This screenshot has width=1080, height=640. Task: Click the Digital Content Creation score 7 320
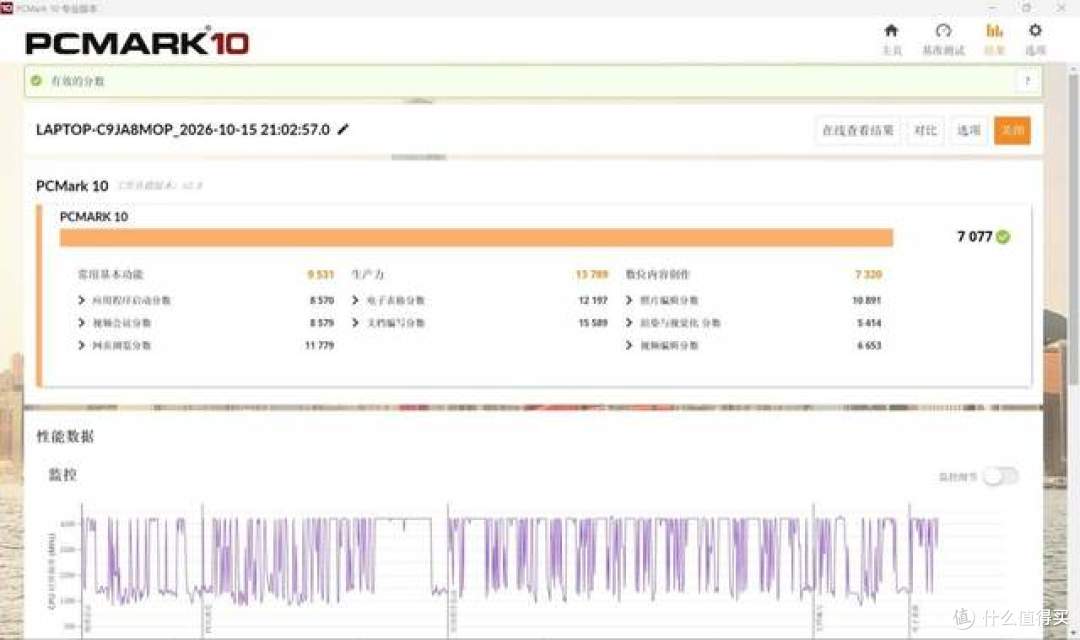[869, 274]
